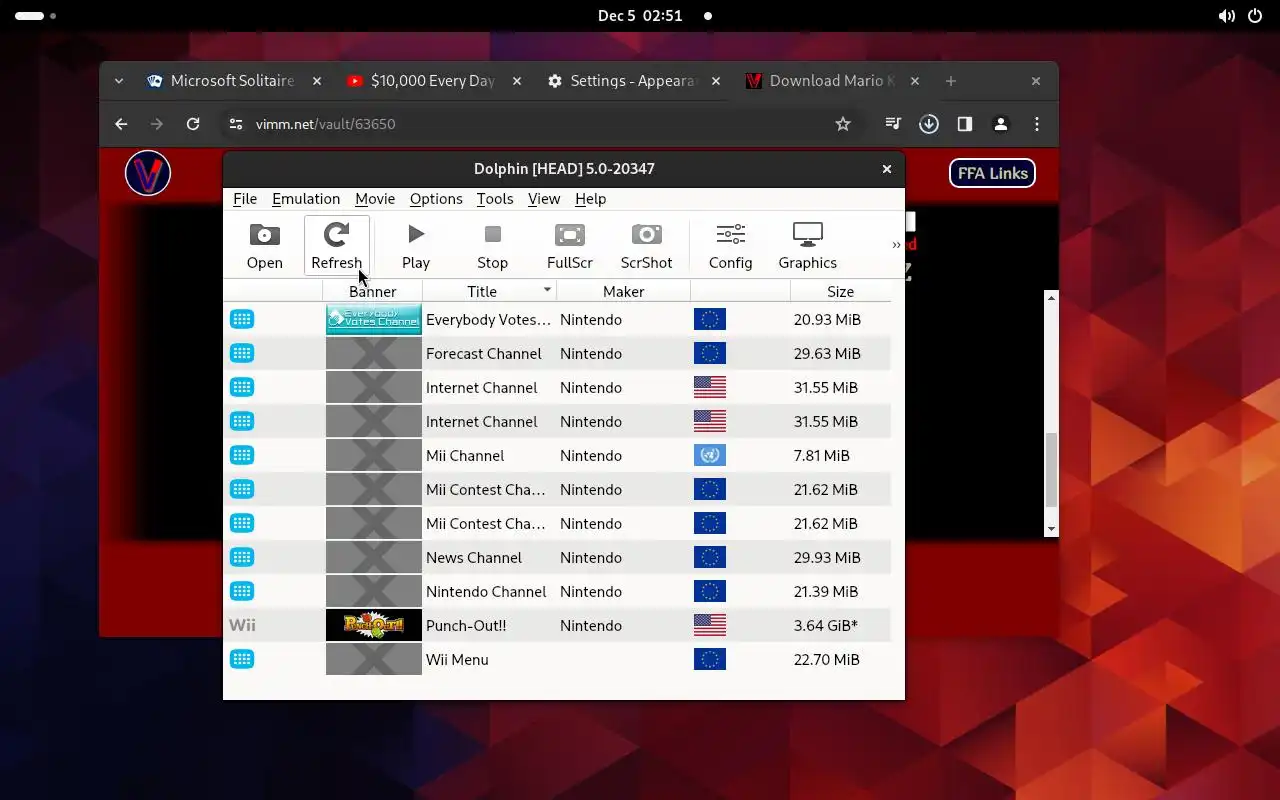Stop emulation with the Stop button

coord(492,246)
